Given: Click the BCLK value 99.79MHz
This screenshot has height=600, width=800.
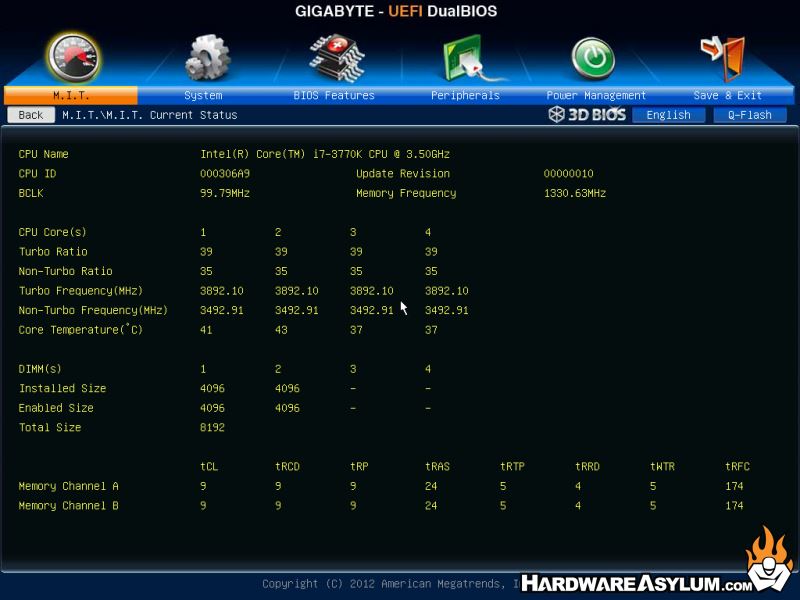Looking at the screenshot, I should coord(225,193).
